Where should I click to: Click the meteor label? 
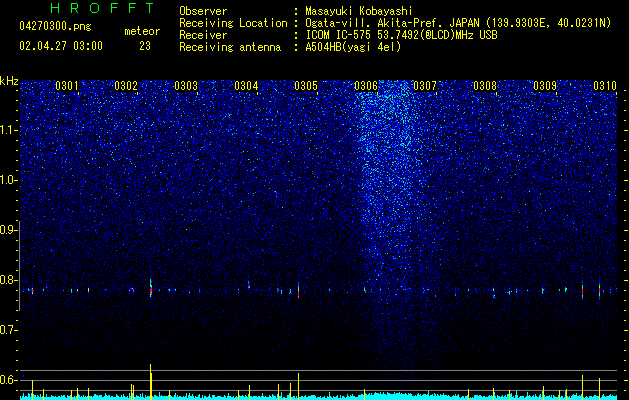point(142,31)
